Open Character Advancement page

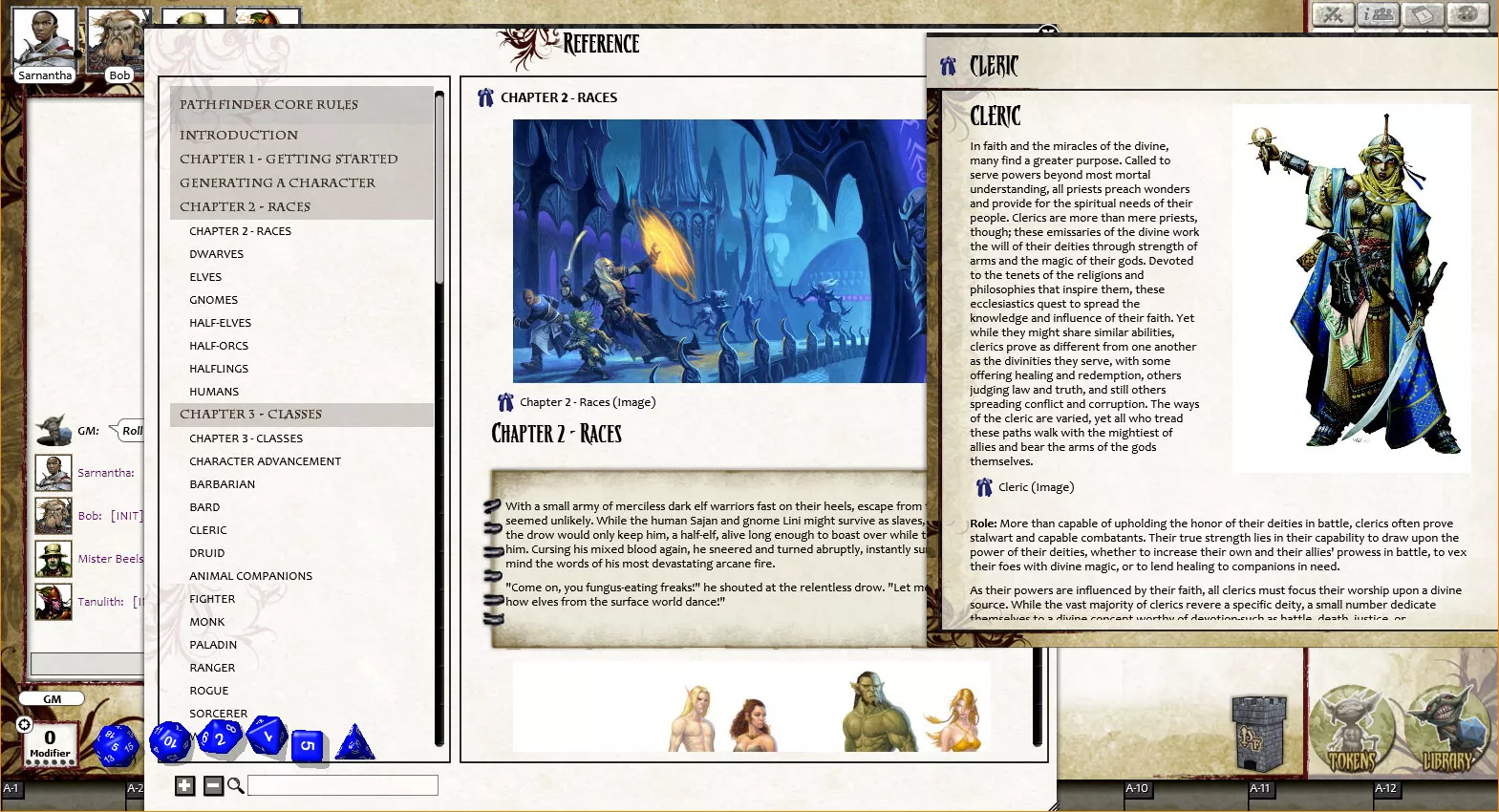click(x=265, y=461)
